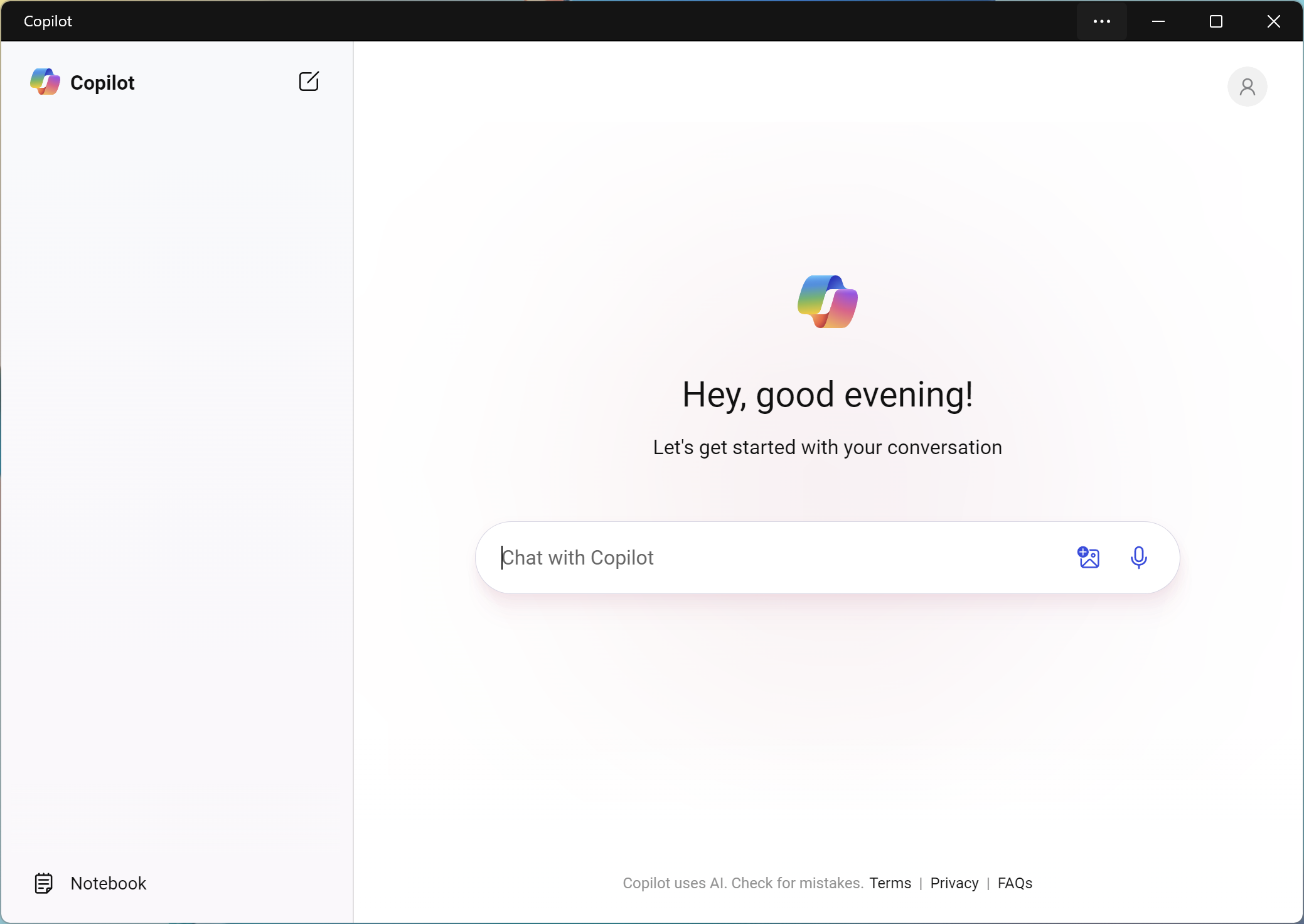The width and height of the screenshot is (1304, 924).
Task: Open the Terms link
Action: click(x=890, y=883)
